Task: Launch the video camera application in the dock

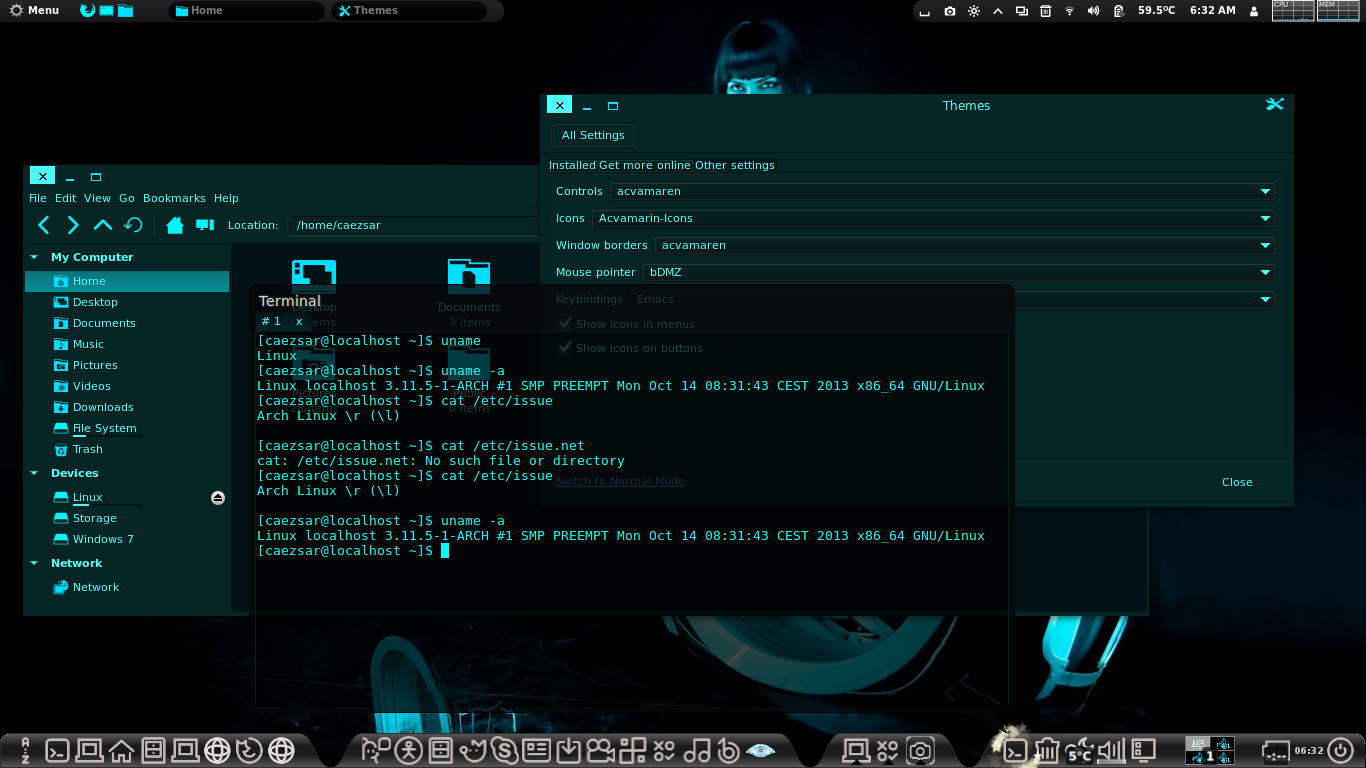Action: pos(601,749)
